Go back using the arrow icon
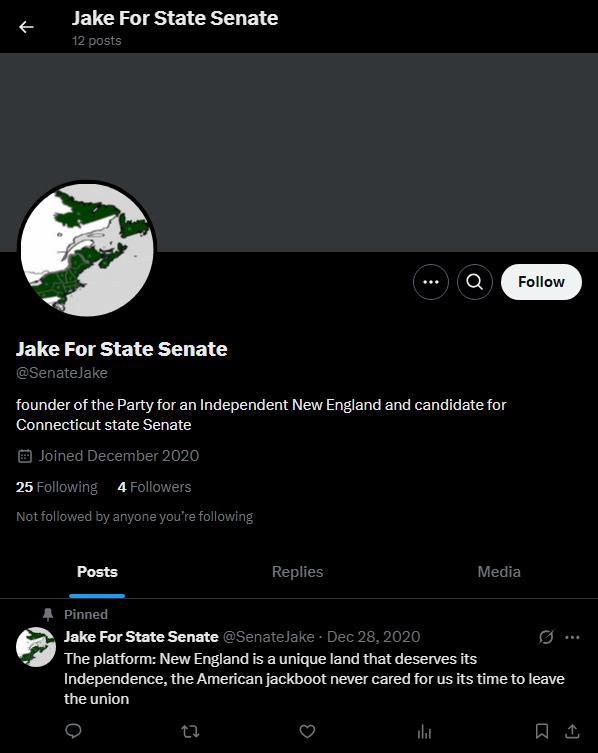This screenshot has height=753, width=598. point(26,27)
